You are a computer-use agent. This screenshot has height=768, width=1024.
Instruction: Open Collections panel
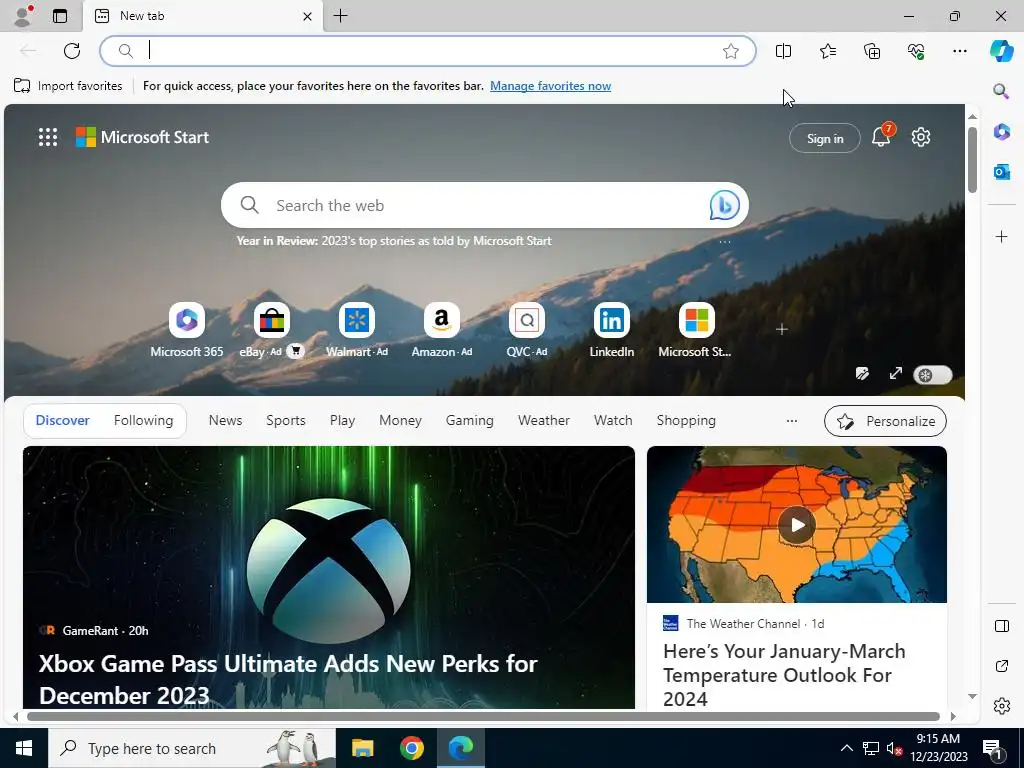point(872,51)
